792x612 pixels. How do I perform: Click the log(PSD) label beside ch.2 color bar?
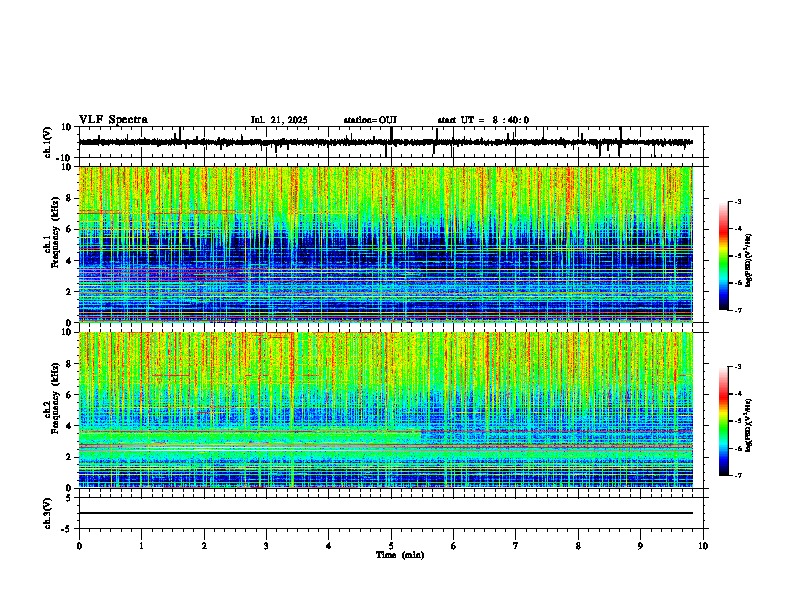tap(748, 425)
